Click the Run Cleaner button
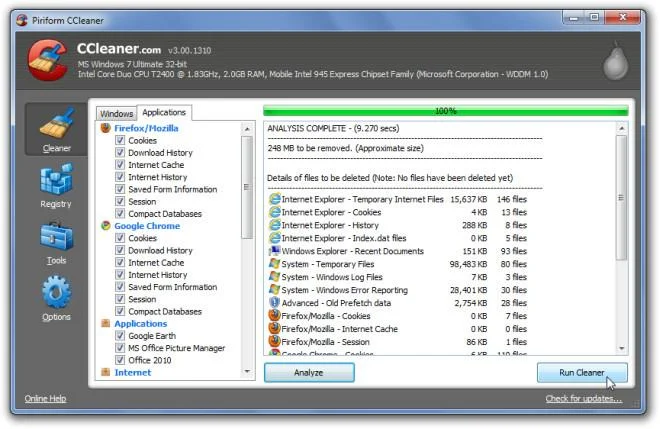660x429 pixels. coord(582,373)
